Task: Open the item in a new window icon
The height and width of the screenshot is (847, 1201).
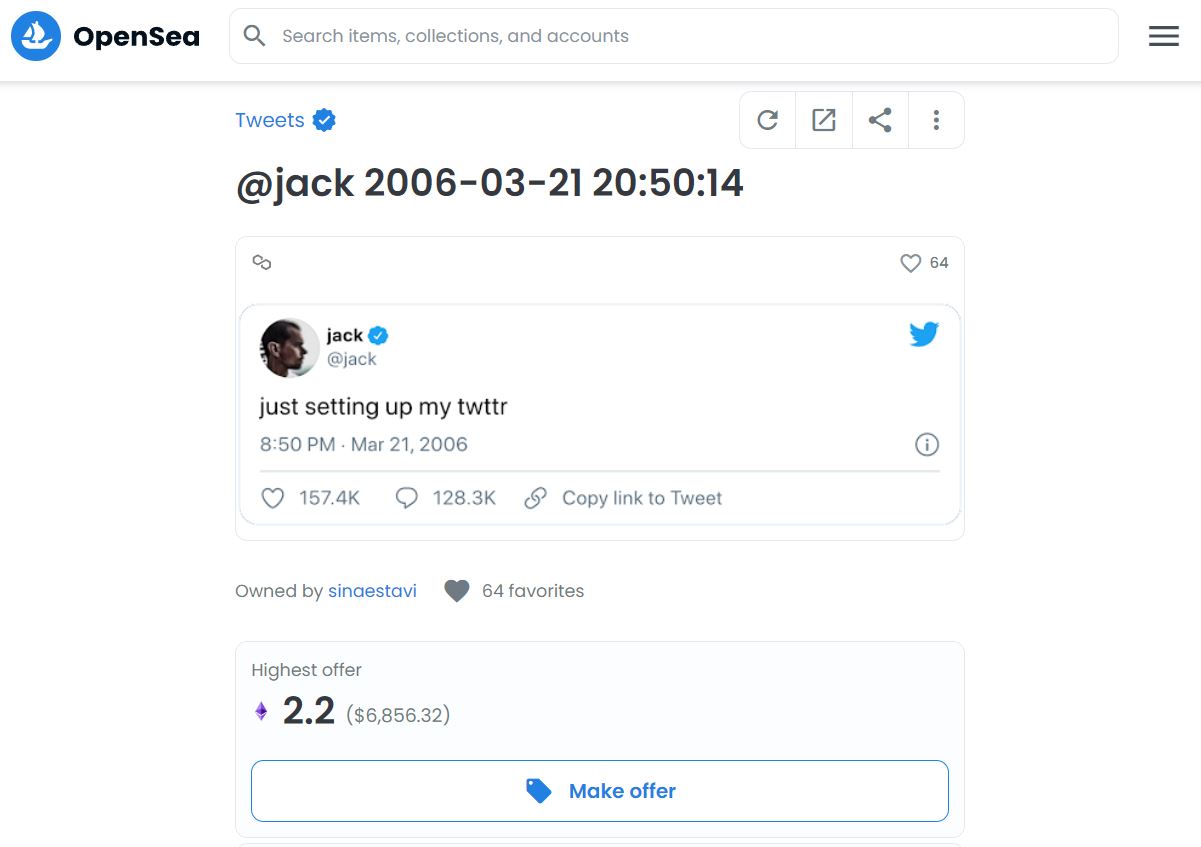Action: pos(824,120)
